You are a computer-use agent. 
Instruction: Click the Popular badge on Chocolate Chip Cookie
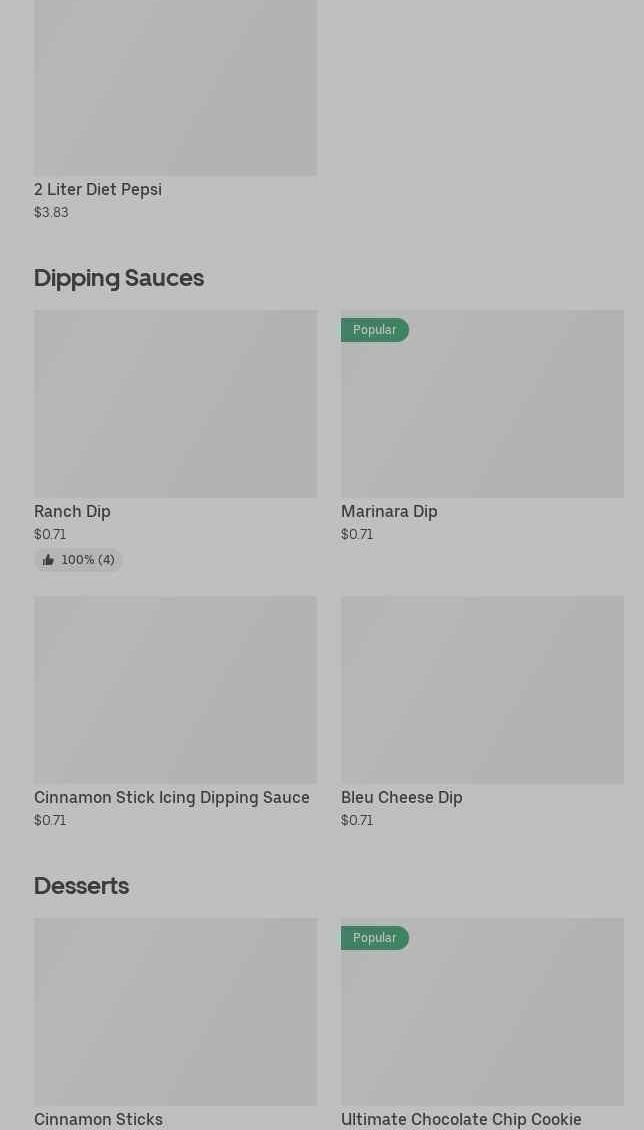coord(375,938)
